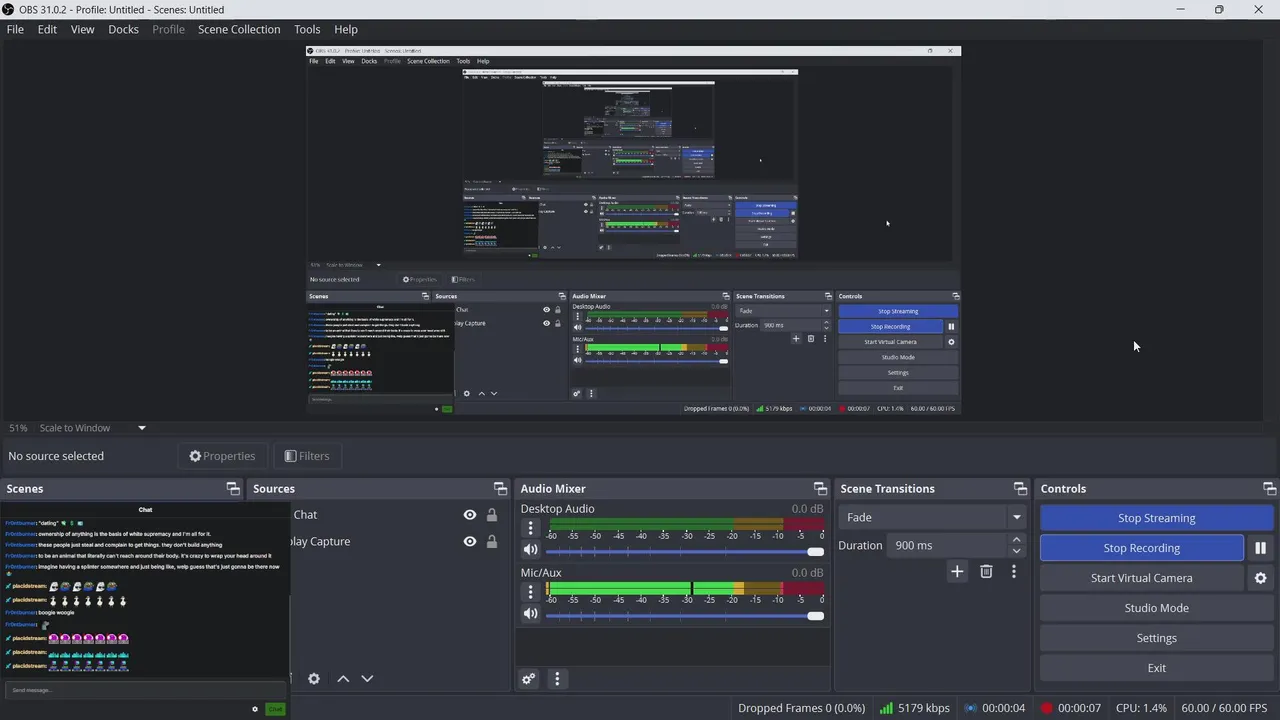Viewport: 1280px width, 720px height.
Task: Open the preview scale dropdown
Action: [x=142, y=428]
